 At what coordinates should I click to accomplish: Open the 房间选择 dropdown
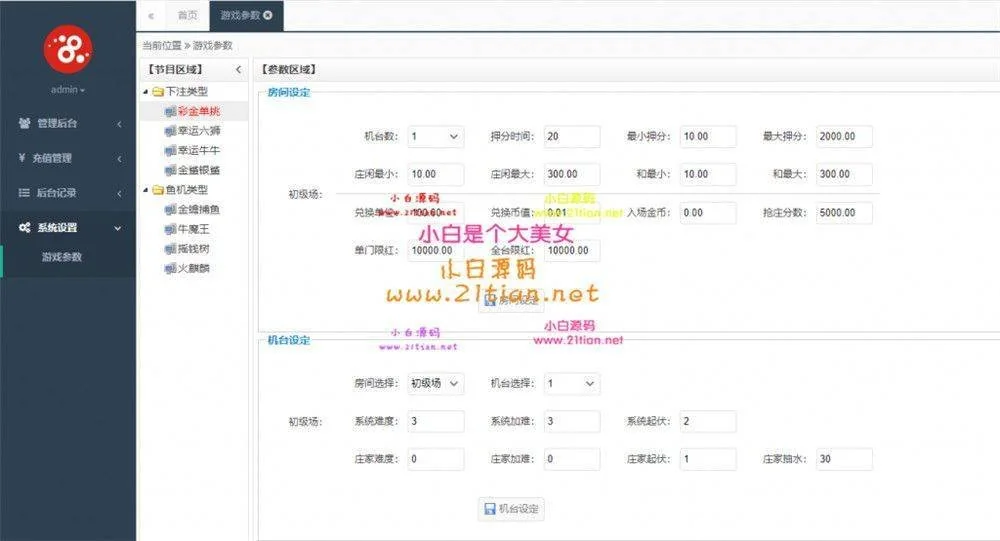click(435, 383)
